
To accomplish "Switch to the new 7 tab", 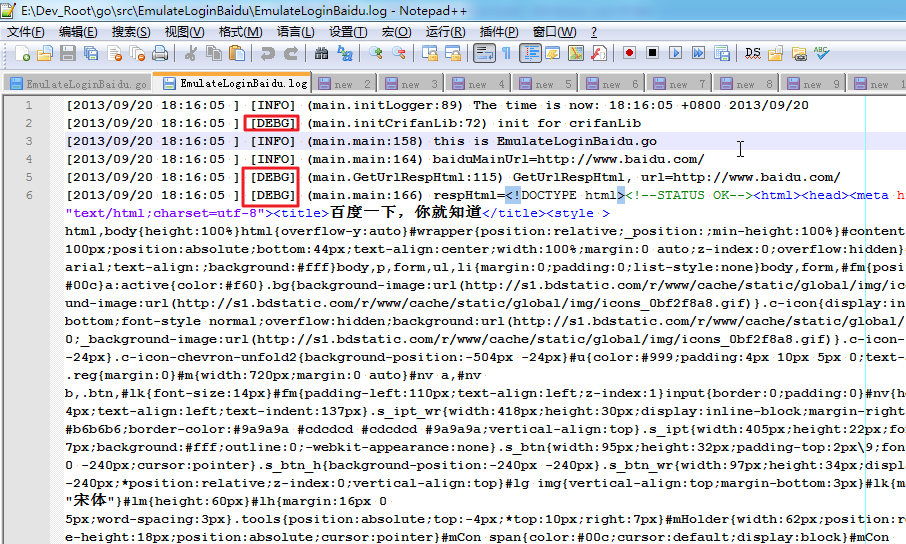I will [680, 84].
